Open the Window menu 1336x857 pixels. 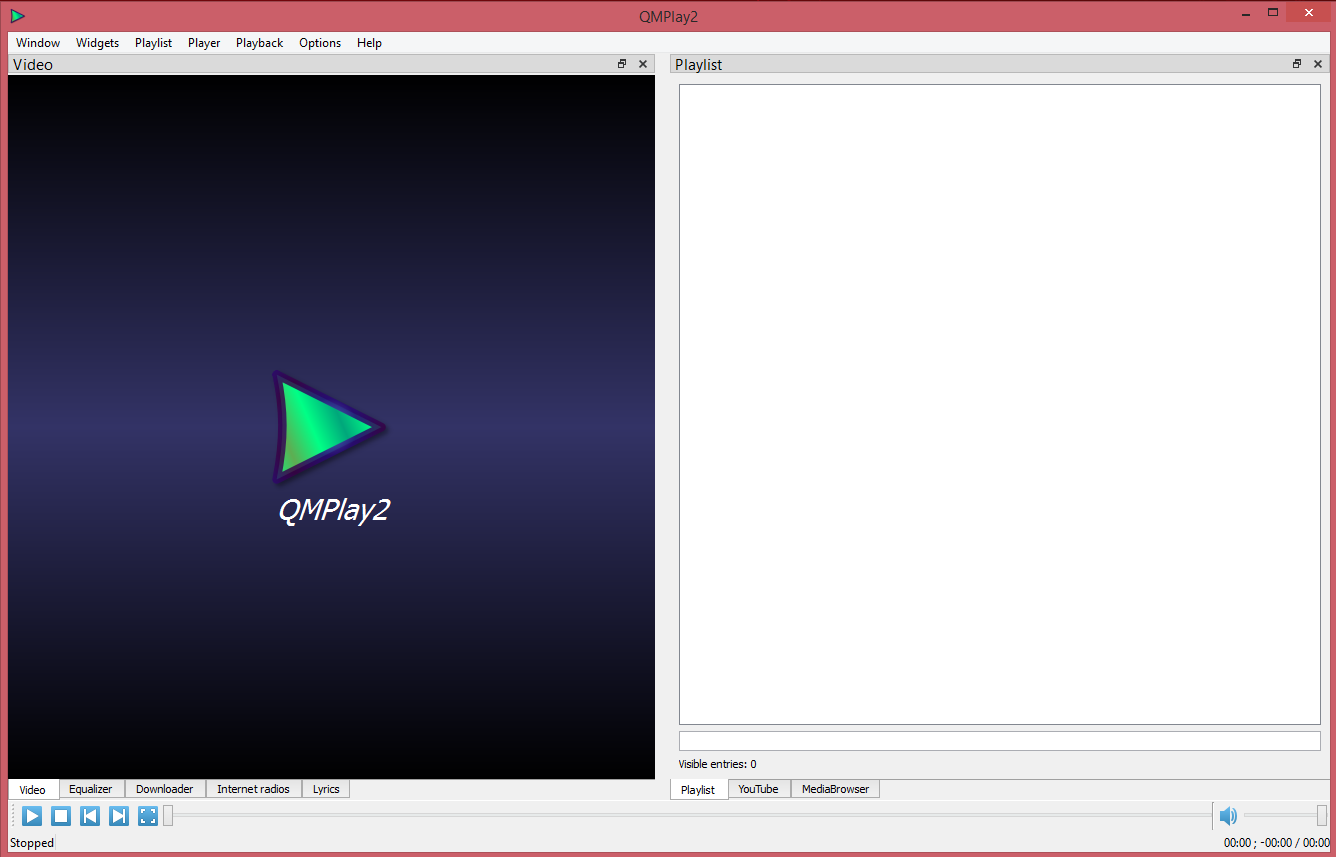38,43
